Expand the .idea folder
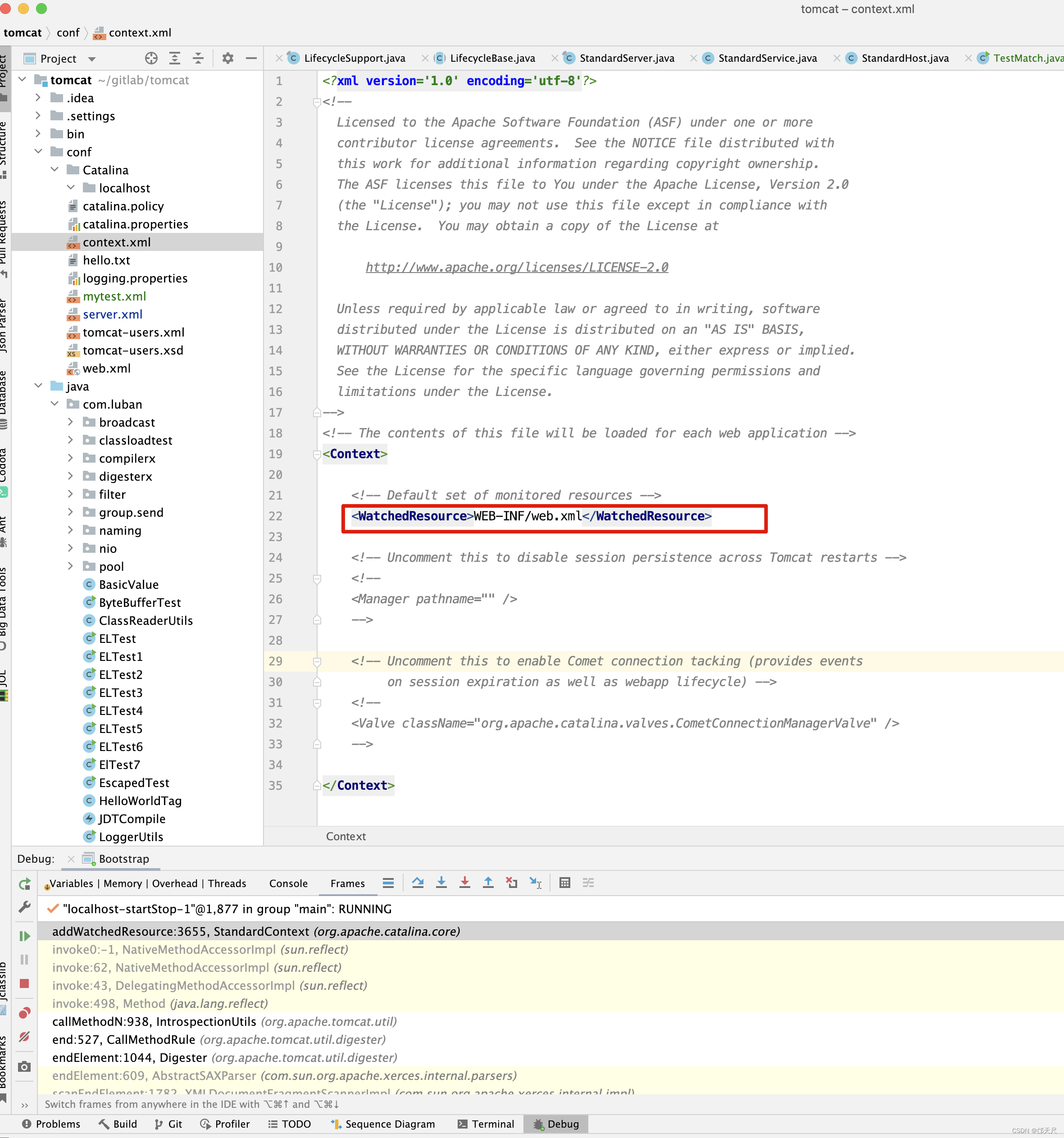 click(x=38, y=98)
